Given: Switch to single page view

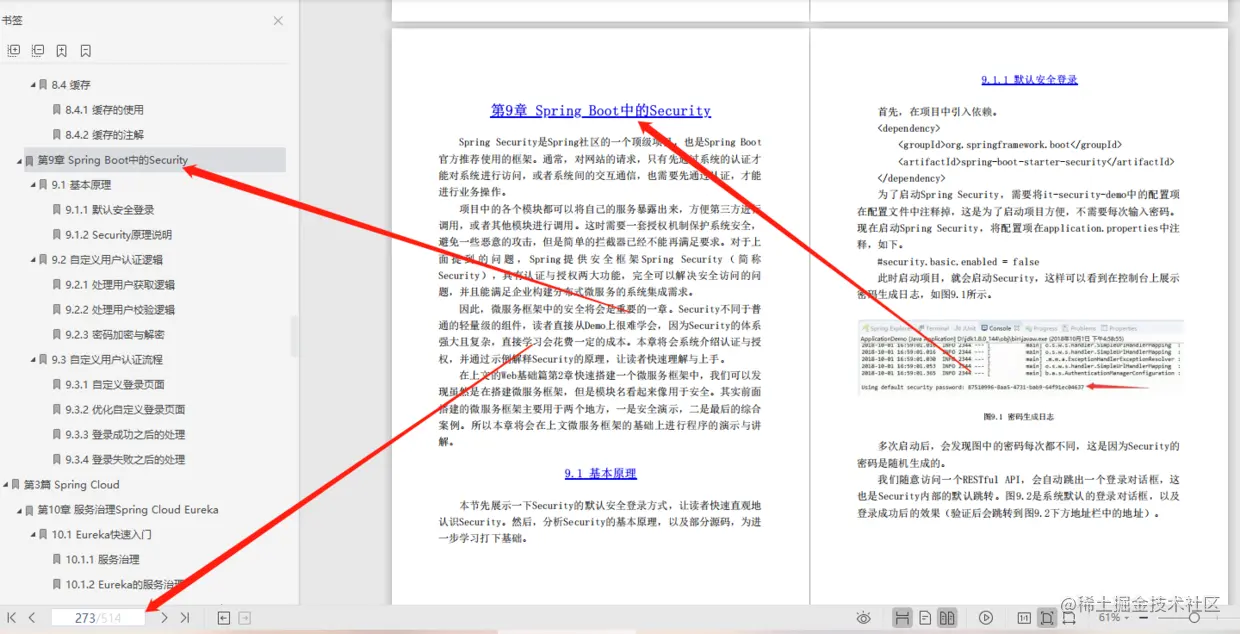Looking at the screenshot, I should pyautogui.click(x=926, y=618).
